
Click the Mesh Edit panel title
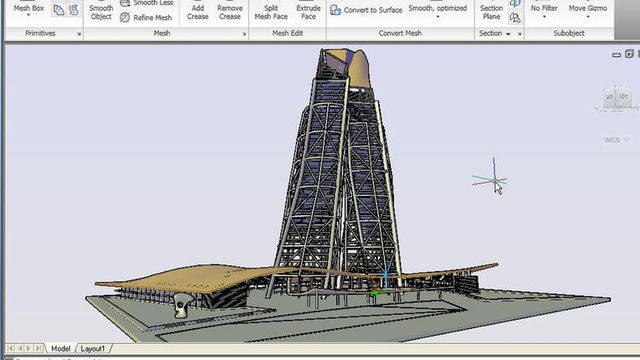coord(287,33)
